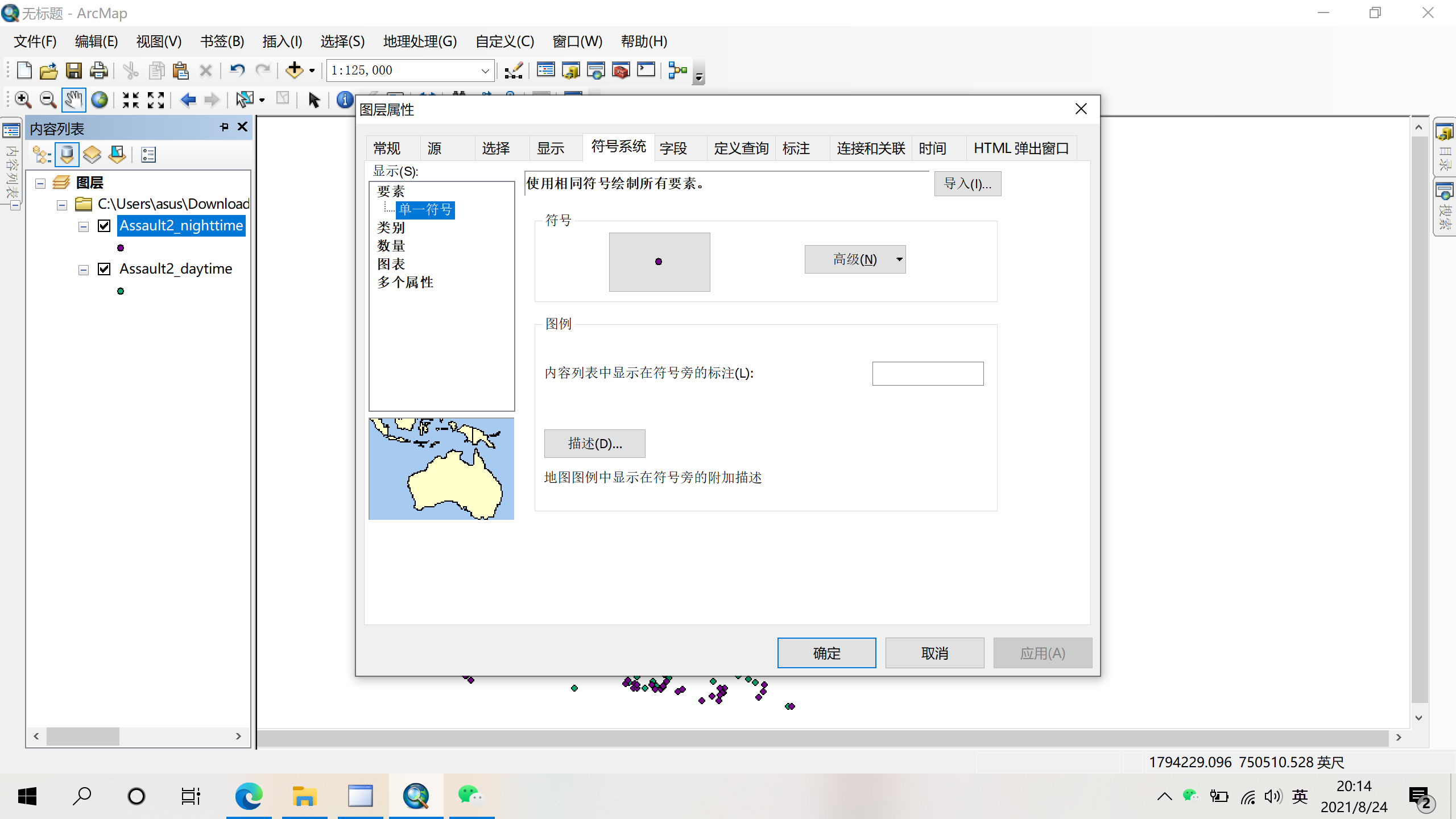1456x819 pixels.
Task: Collapse the Assault2_daytime layer legend
Action: [84, 270]
